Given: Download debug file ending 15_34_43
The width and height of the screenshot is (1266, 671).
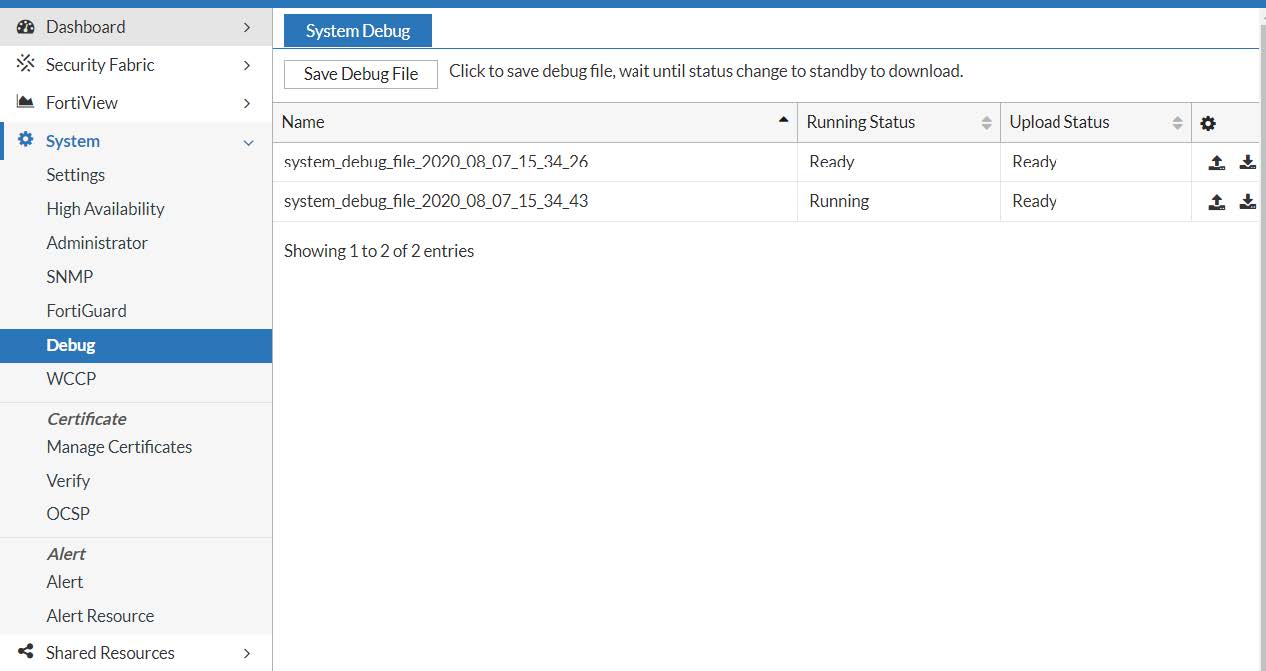Looking at the screenshot, I should [x=1247, y=201].
